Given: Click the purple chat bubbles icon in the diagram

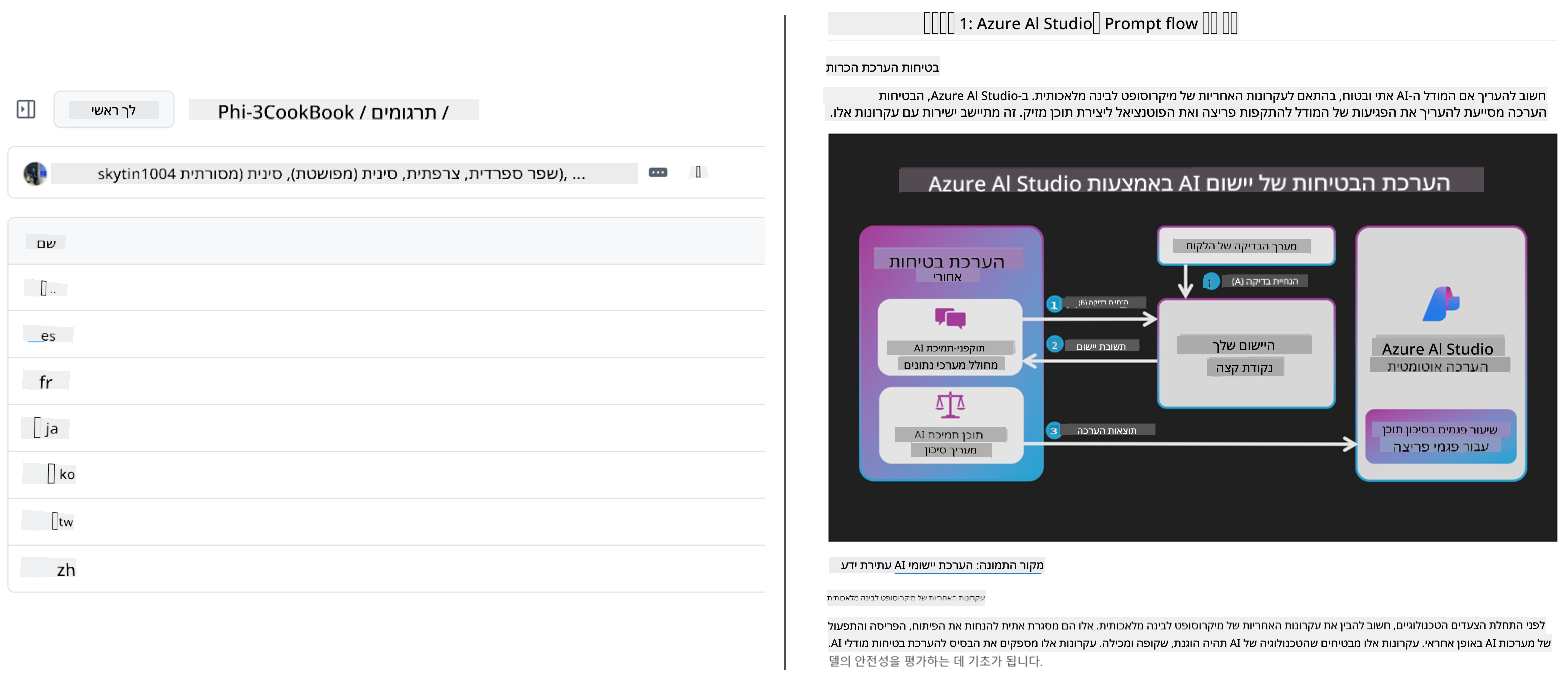Looking at the screenshot, I should [x=950, y=319].
